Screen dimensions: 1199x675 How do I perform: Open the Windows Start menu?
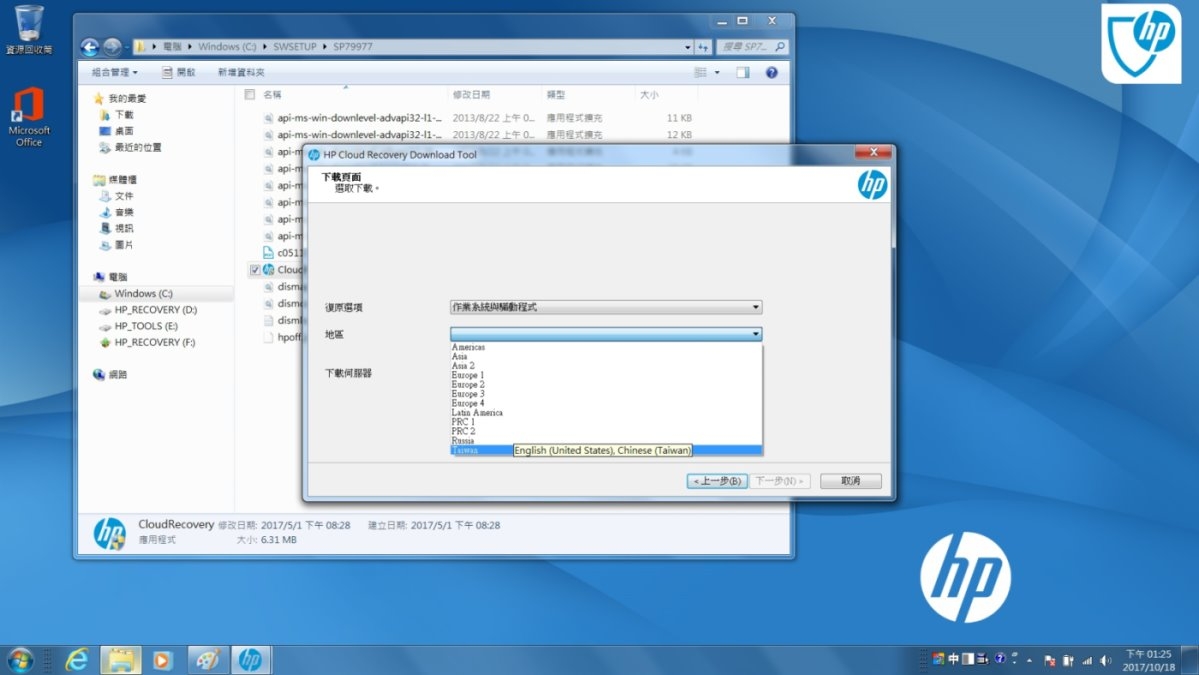pos(21,660)
